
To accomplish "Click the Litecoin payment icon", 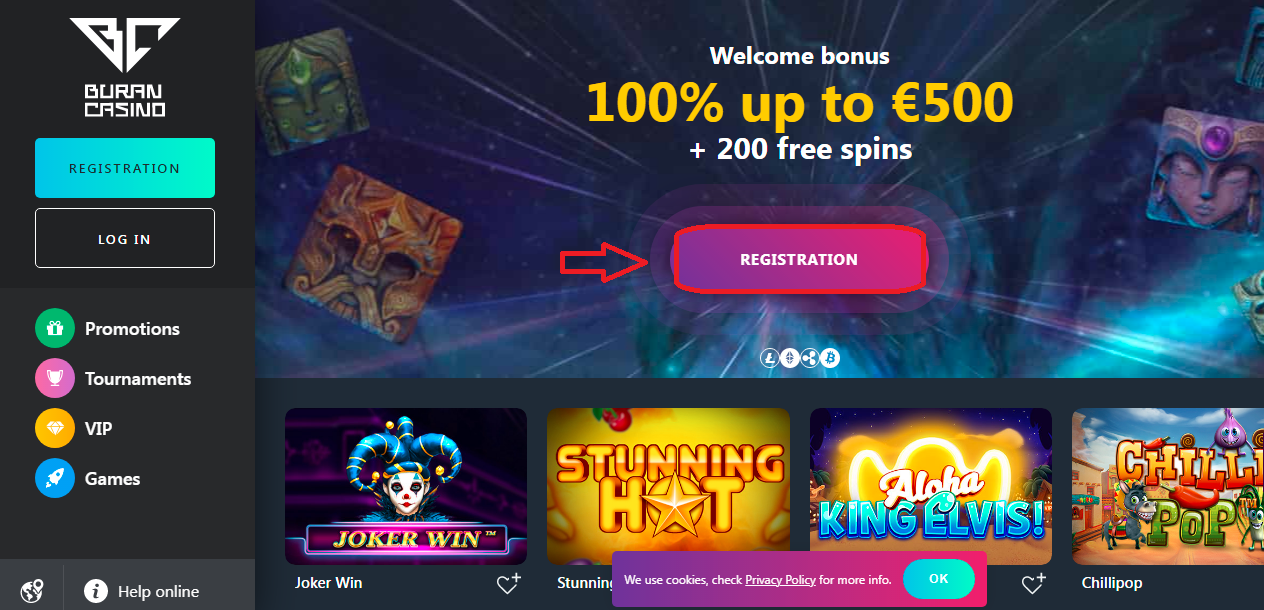I will coord(770,357).
